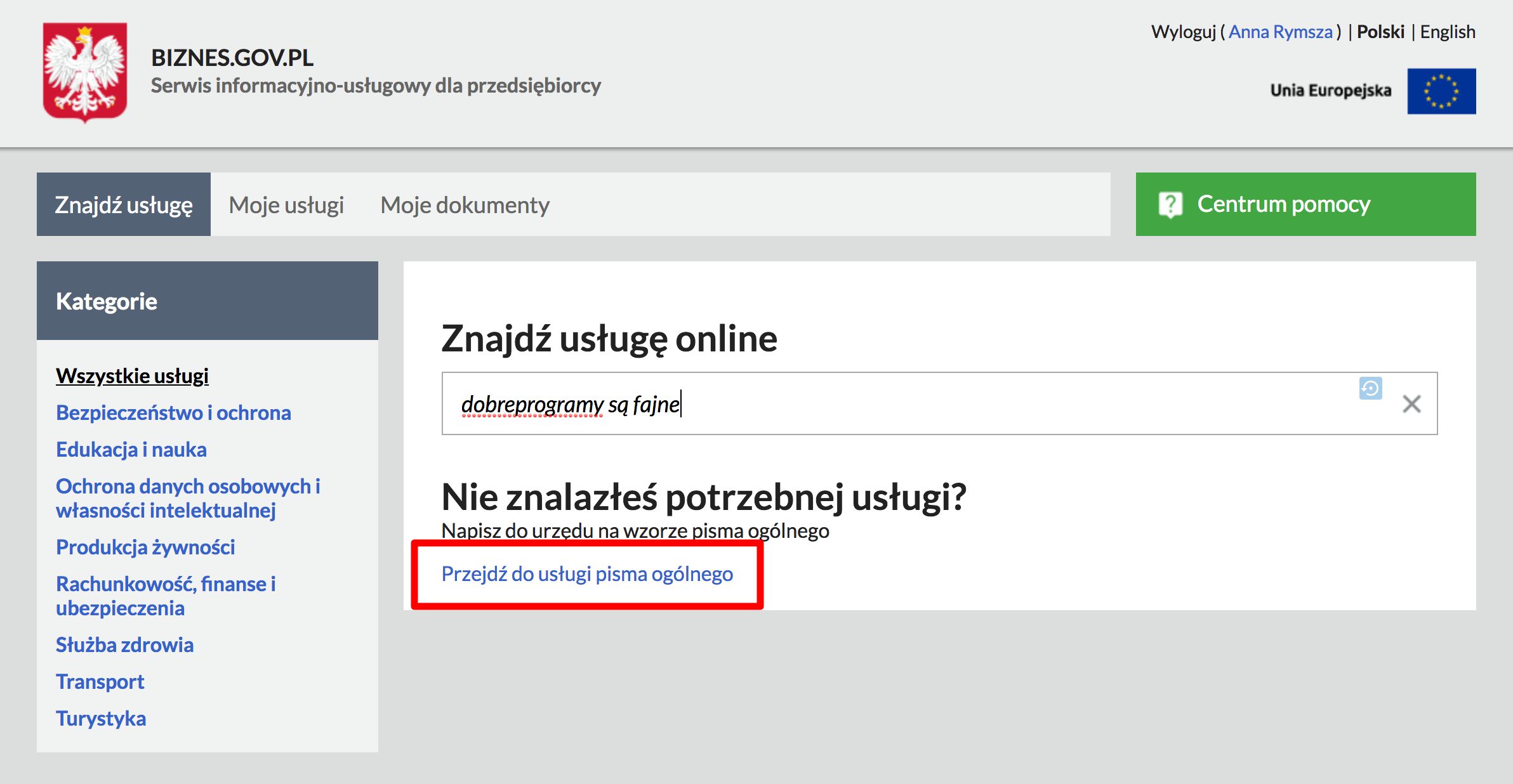Select the Znajdź usługę tab

point(124,204)
